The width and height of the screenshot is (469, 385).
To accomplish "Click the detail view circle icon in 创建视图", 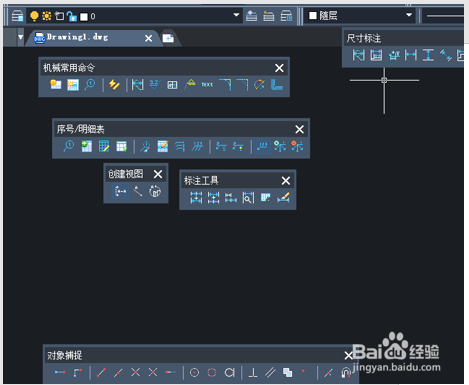I will tap(155, 191).
